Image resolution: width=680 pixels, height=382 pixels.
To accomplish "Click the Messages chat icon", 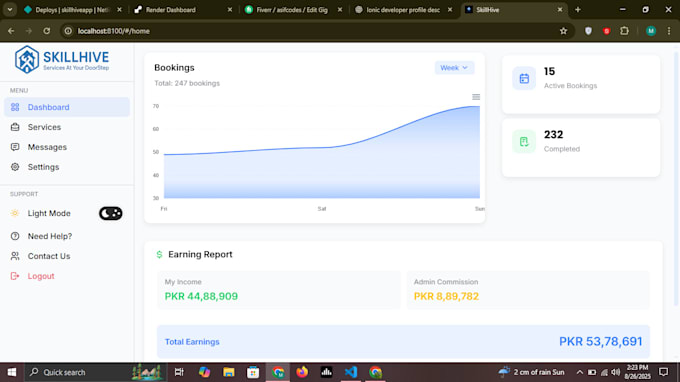I will [x=15, y=147].
